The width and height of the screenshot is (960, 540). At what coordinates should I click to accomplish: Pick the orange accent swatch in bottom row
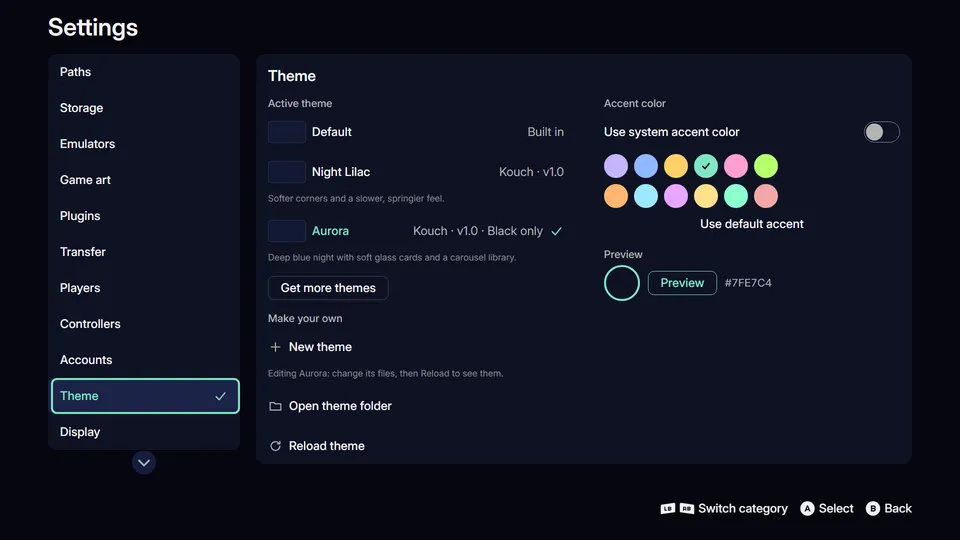tap(616, 196)
